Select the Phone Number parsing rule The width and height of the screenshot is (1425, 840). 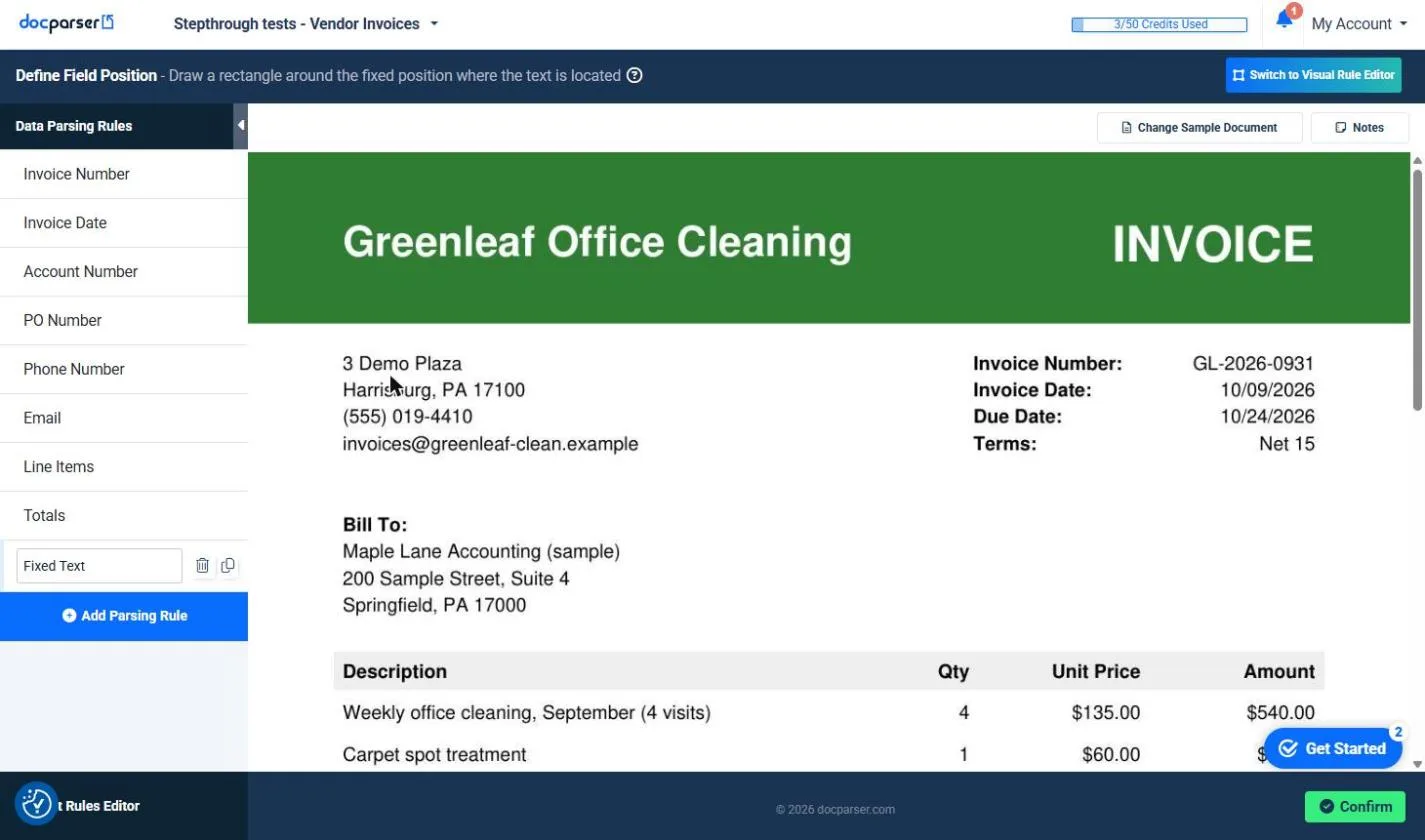point(124,369)
